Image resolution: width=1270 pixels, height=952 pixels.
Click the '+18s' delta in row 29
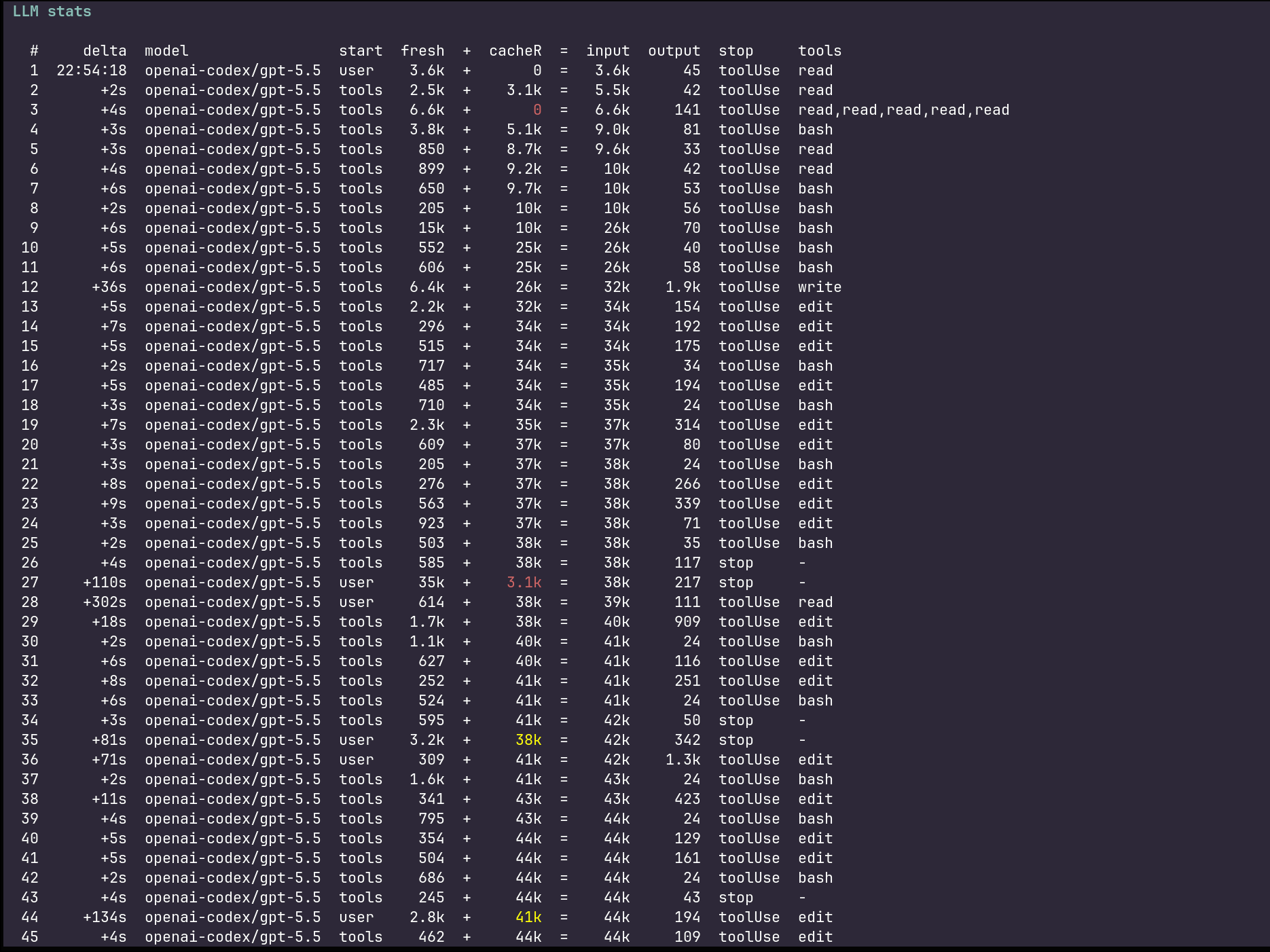(109, 622)
